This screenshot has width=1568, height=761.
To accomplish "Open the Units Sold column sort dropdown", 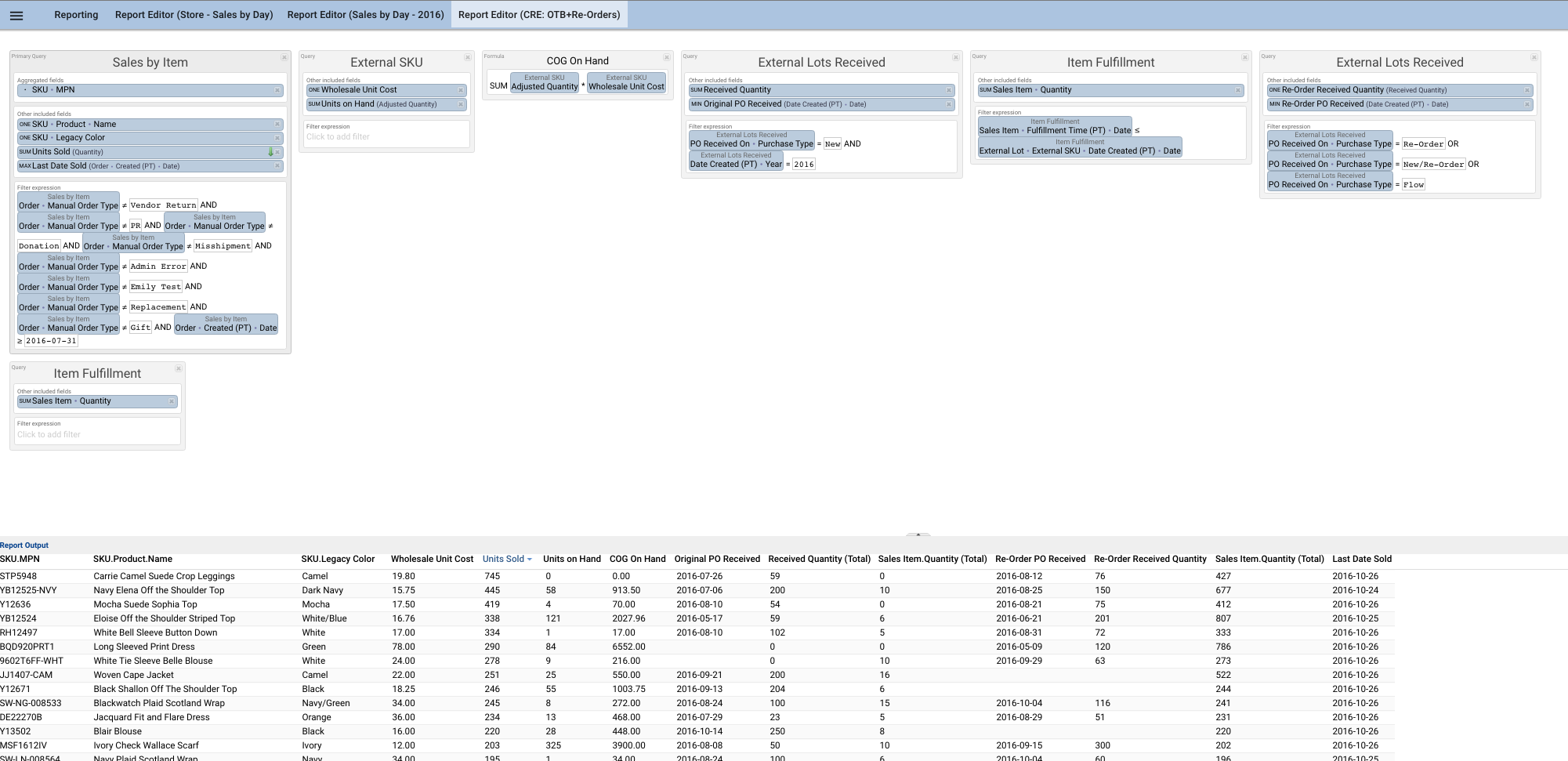I will click(x=530, y=560).
